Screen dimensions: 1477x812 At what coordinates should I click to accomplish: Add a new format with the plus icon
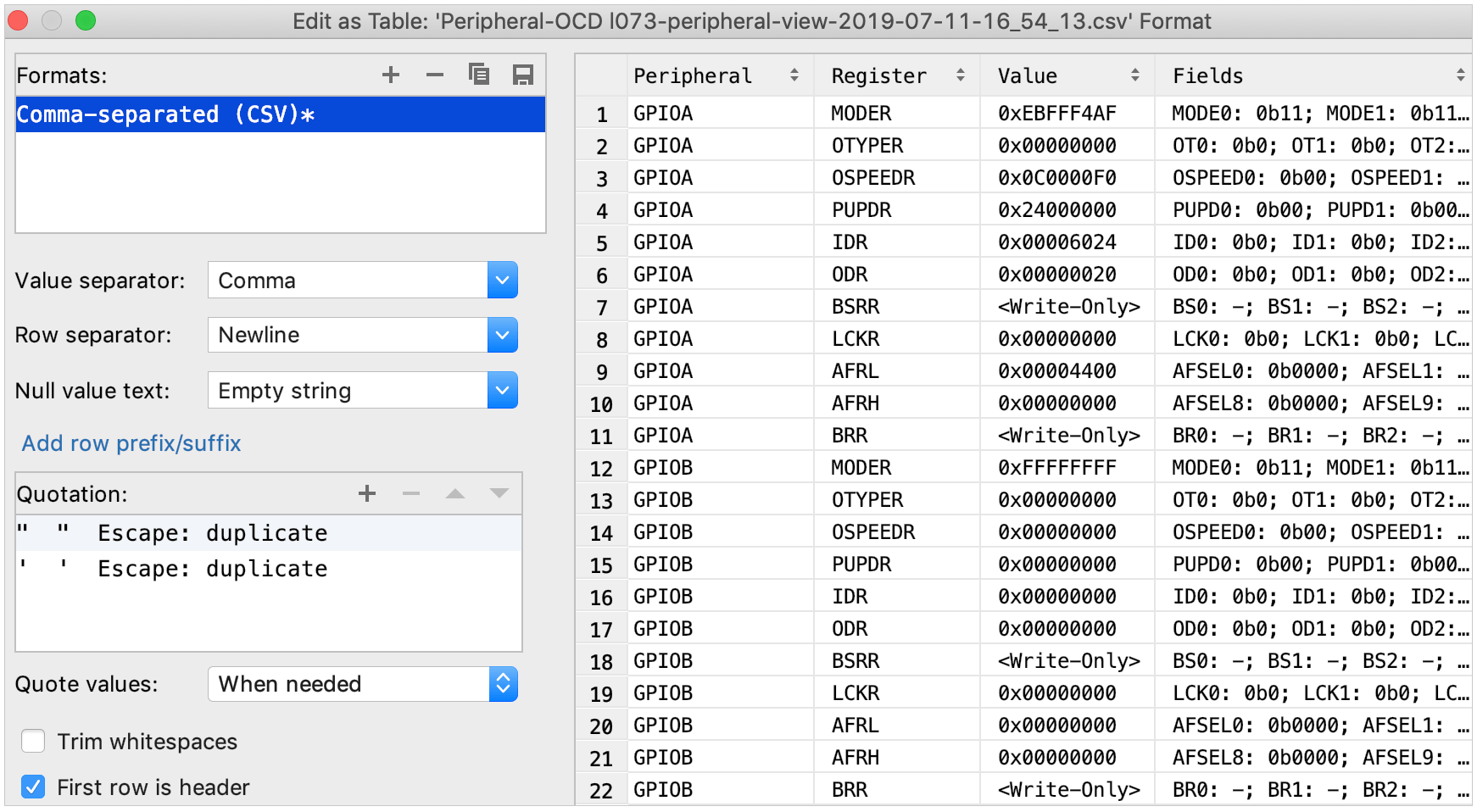(391, 75)
